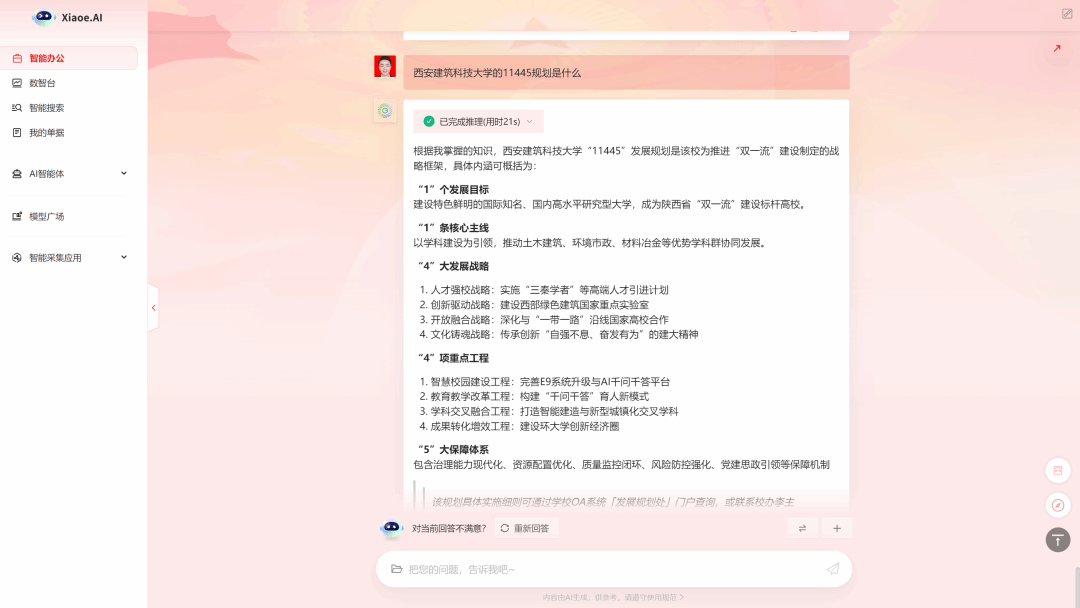Click the 智能采集应用 icon
This screenshot has height=608, width=1080.
[x=17, y=258]
